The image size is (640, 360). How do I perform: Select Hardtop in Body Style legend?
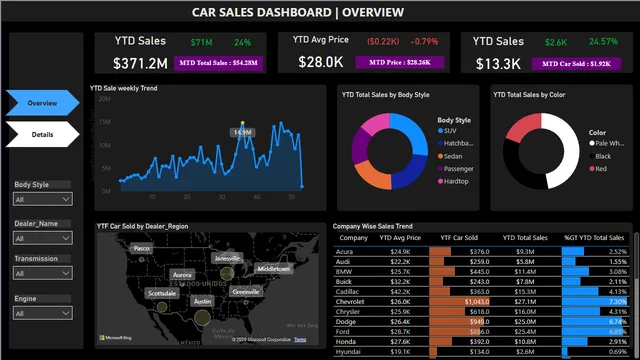pyautogui.click(x=453, y=181)
